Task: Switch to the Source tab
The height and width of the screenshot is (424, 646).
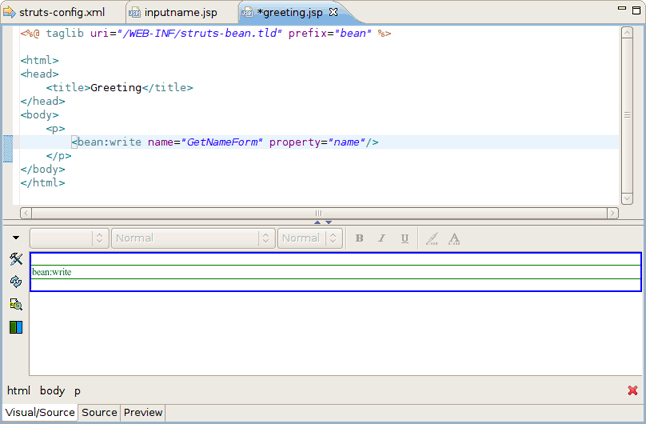Action: [99, 412]
